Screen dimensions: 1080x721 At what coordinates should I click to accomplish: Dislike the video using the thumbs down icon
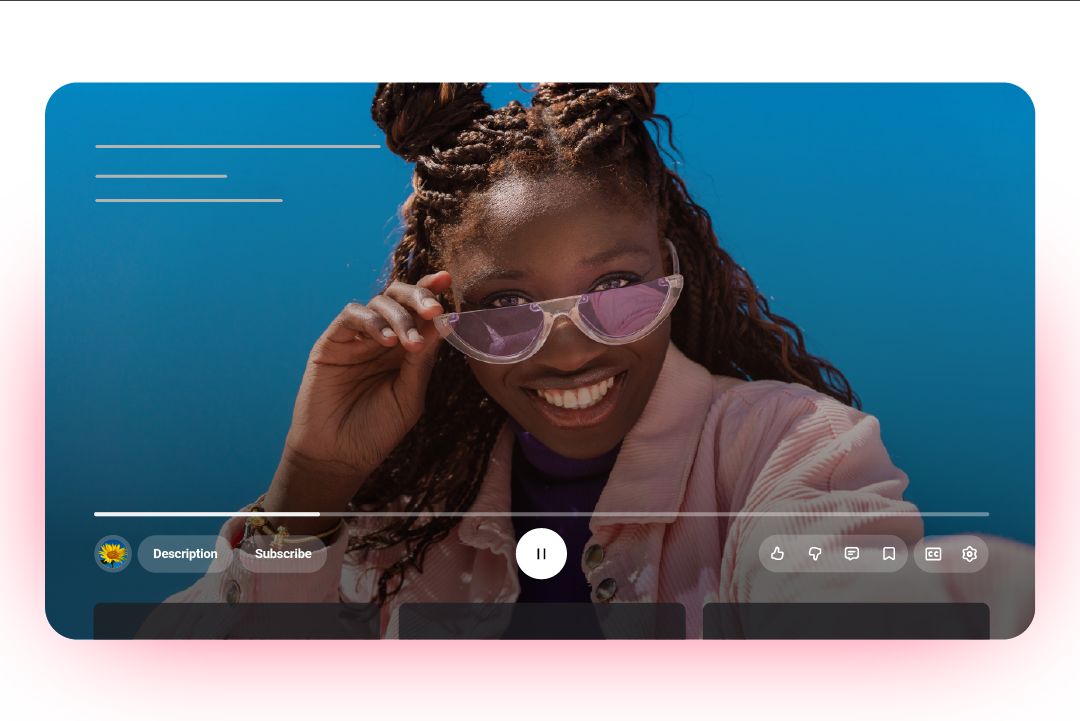click(x=815, y=553)
